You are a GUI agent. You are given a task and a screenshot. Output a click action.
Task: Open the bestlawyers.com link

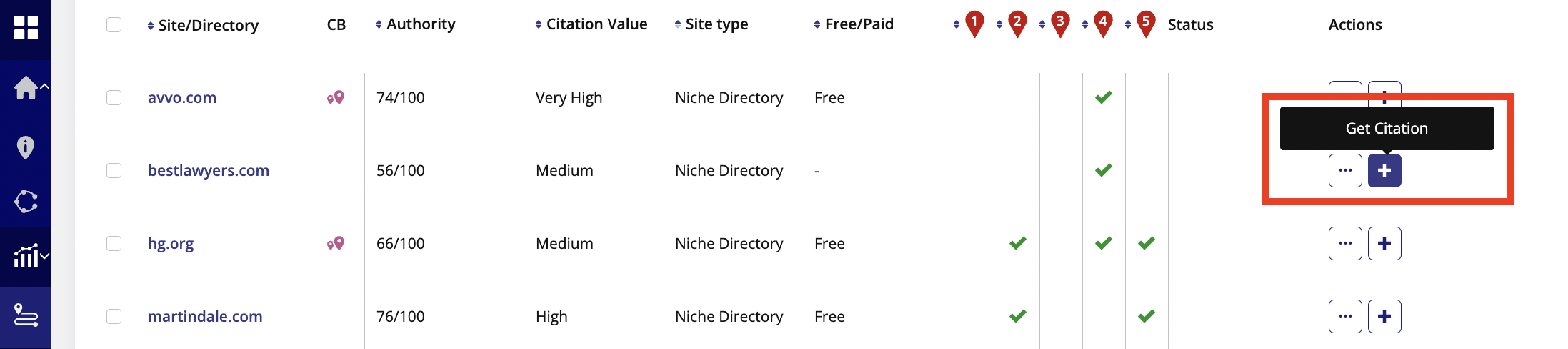click(x=209, y=170)
